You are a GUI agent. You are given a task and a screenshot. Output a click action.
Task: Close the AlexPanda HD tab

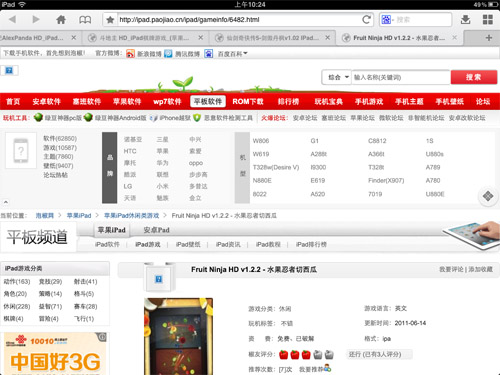pyautogui.click(x=74, y=38)
